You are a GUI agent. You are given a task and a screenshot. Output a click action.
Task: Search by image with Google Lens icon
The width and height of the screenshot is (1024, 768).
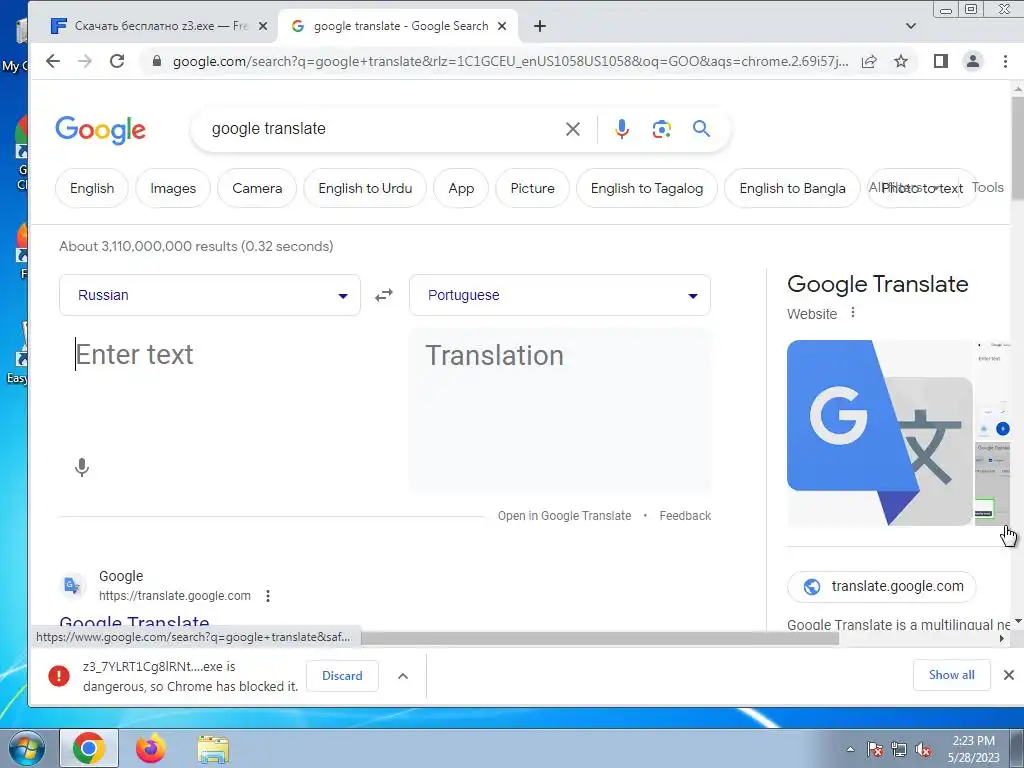tap(661, 129)
